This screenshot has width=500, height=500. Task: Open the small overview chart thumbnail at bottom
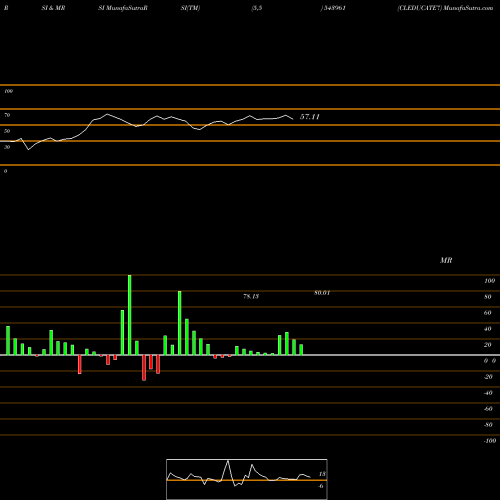click(x=247, y=479)
